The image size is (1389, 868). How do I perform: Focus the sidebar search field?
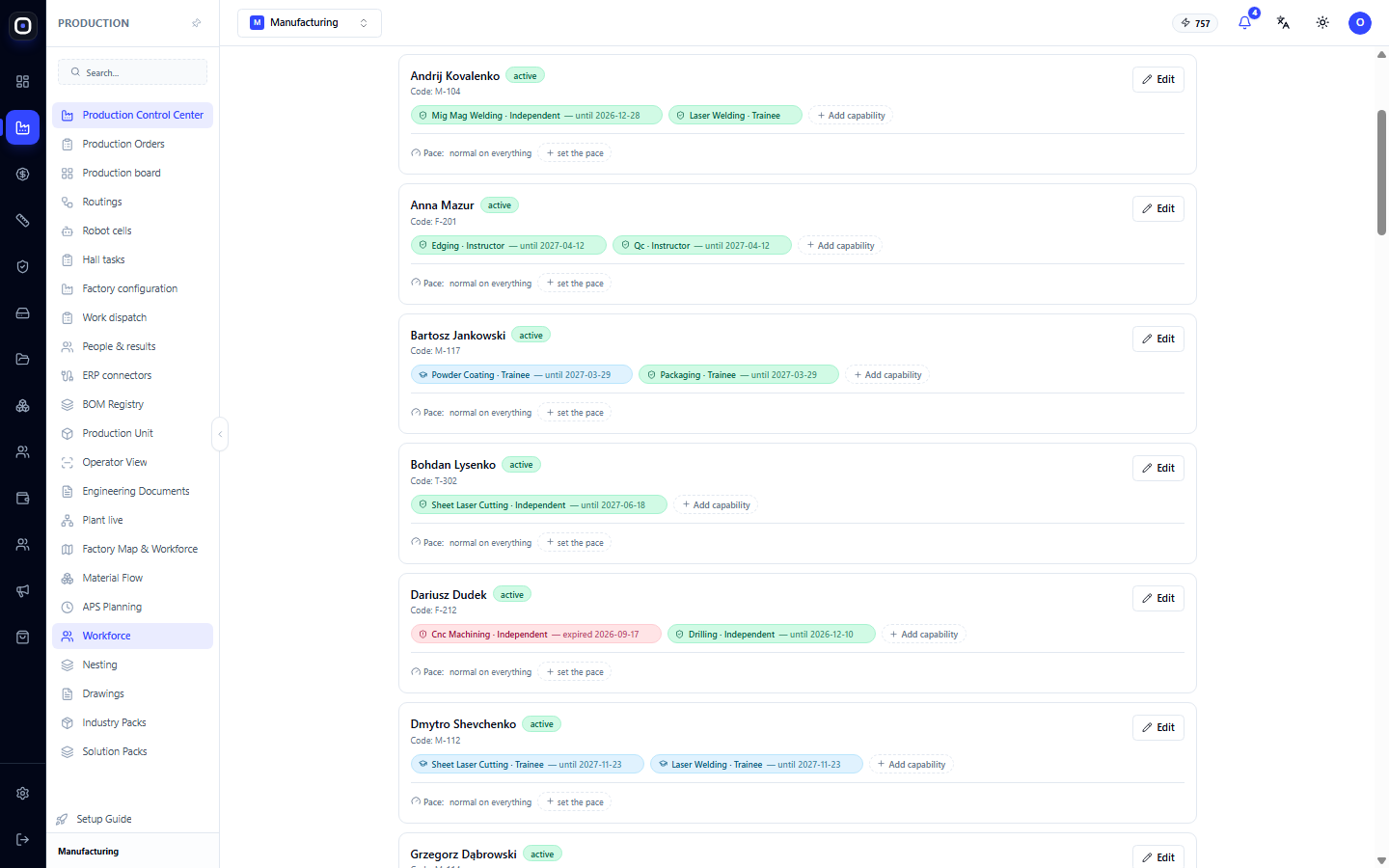[133, 72]
